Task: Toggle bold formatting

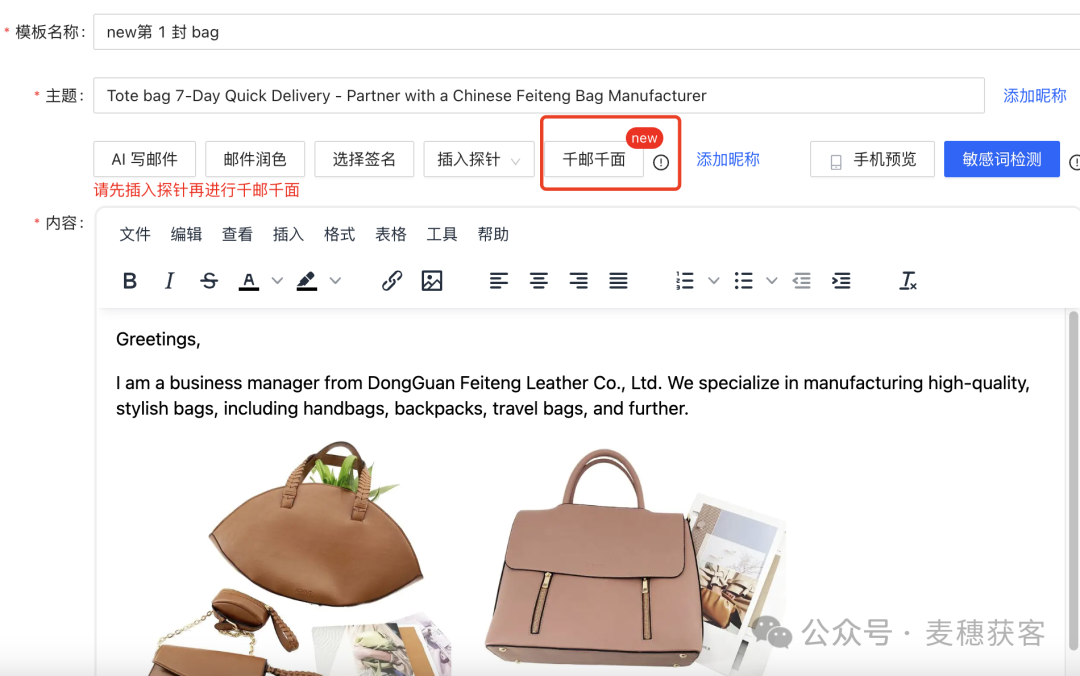Action: [129, 281]
